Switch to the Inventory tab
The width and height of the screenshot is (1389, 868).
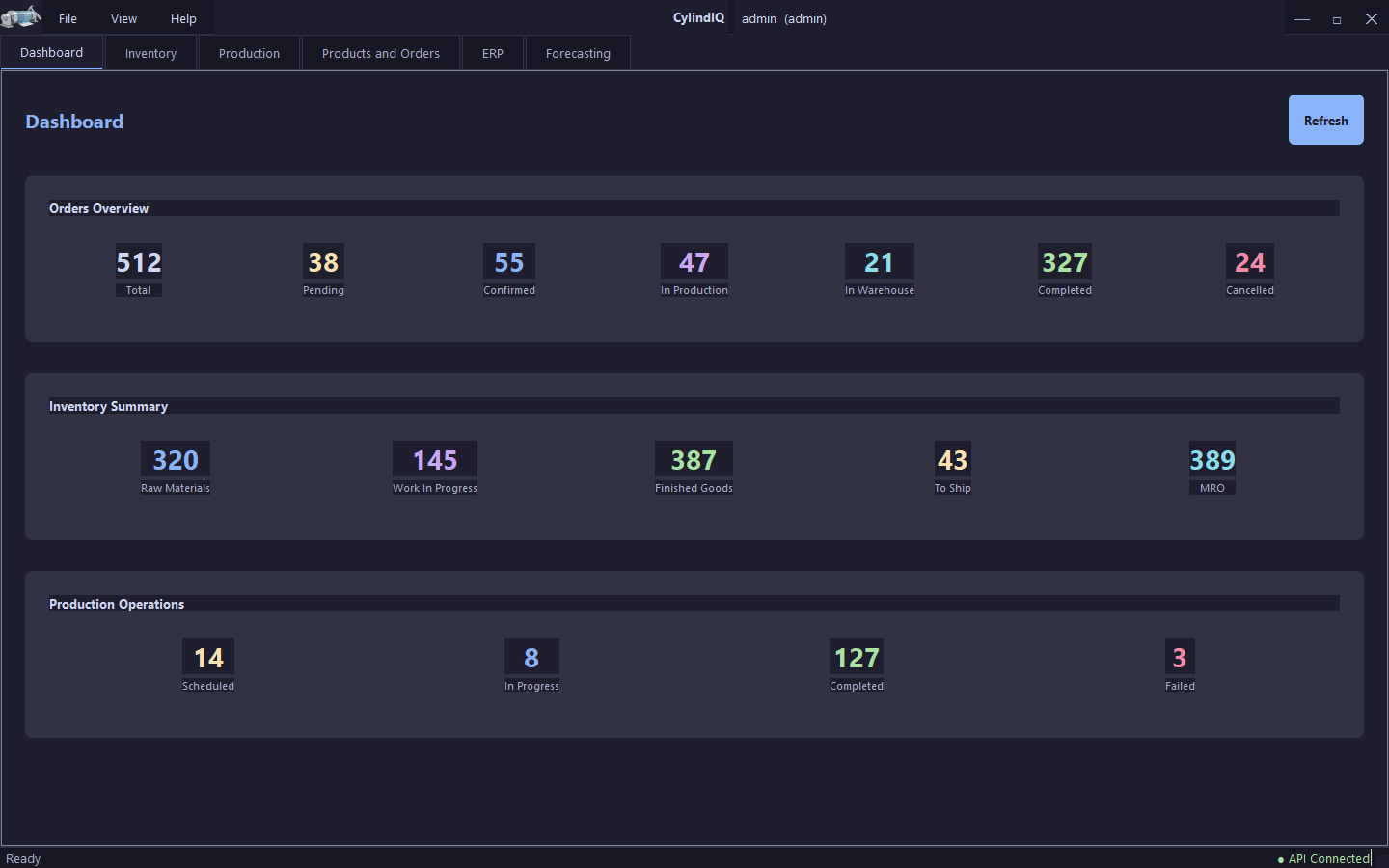150,54
